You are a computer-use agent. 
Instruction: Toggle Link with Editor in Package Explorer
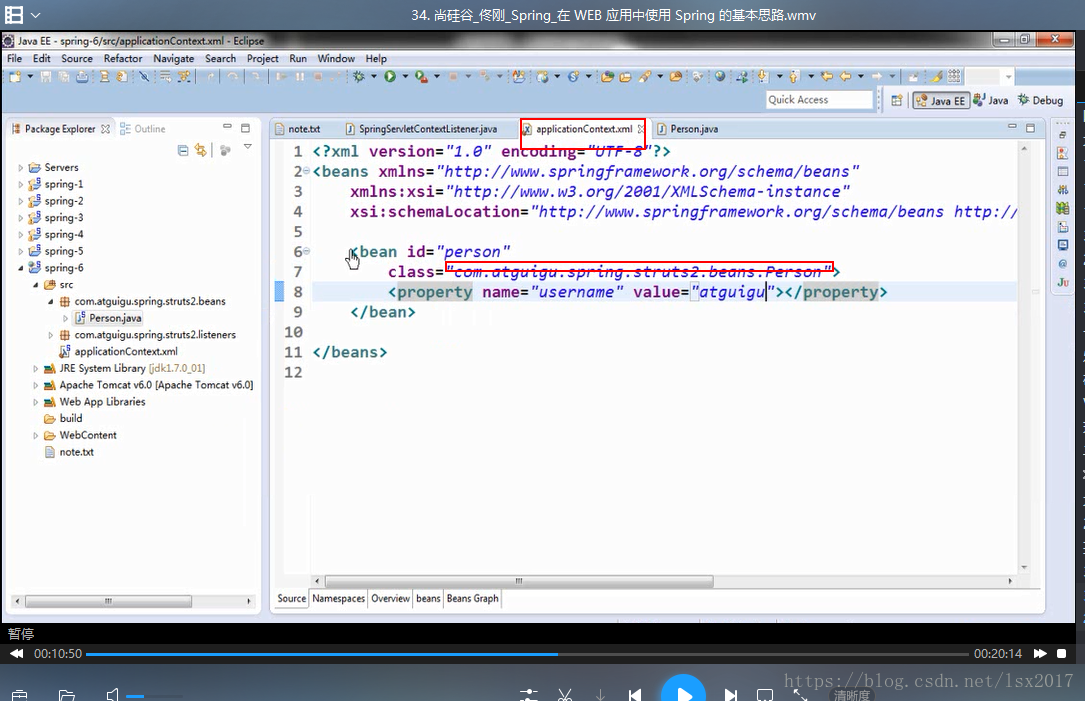point(201,150)
